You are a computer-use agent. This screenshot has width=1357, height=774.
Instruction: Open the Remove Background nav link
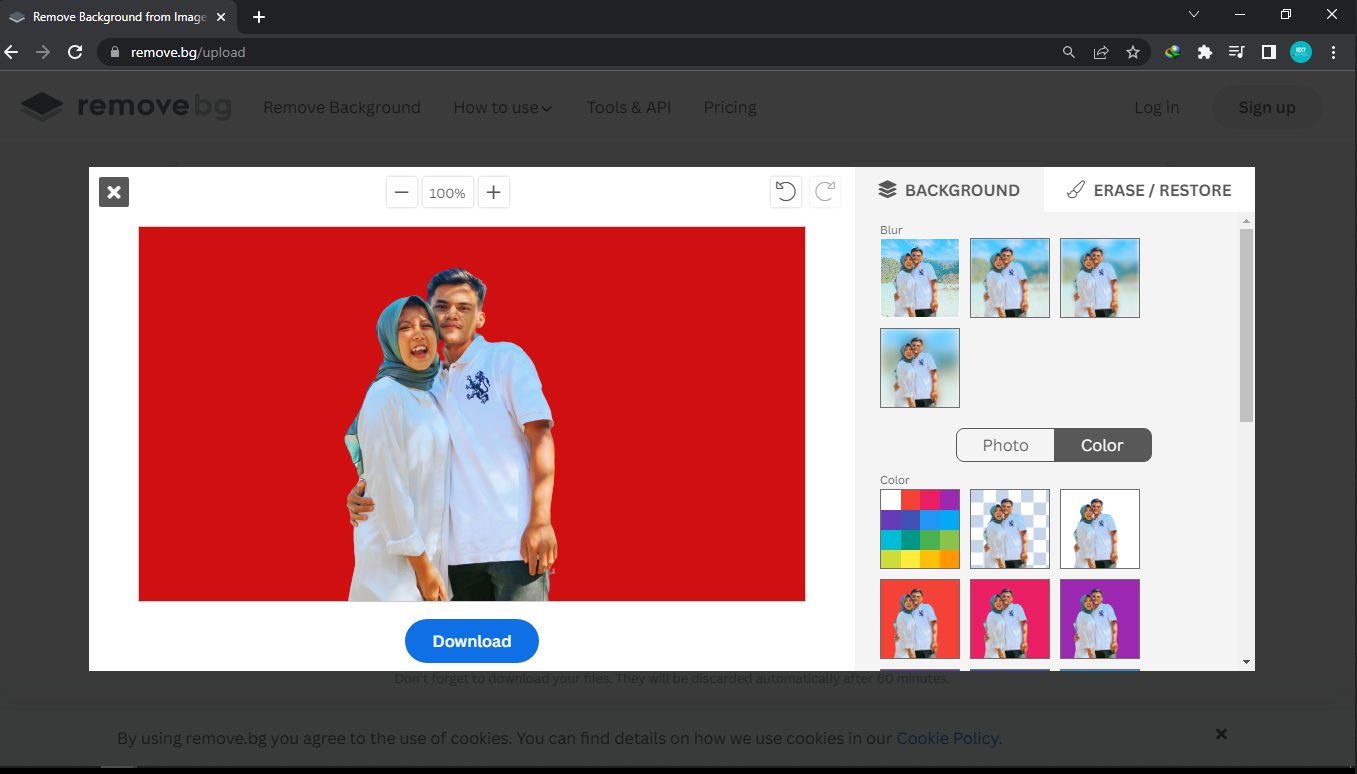pyautogui.click(x=342, y=107)
